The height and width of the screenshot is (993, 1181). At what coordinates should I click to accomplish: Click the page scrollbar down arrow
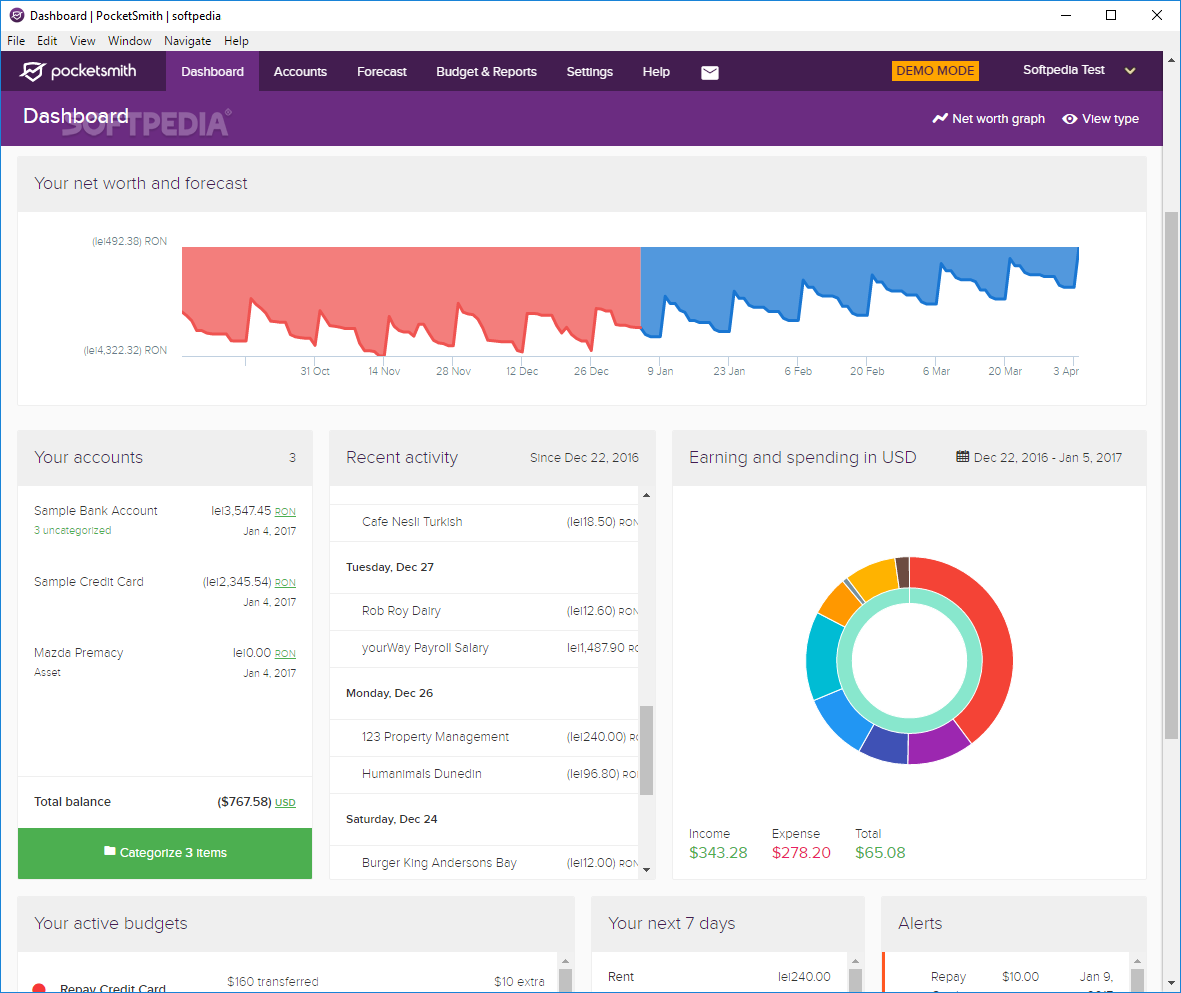point(1171,983)
